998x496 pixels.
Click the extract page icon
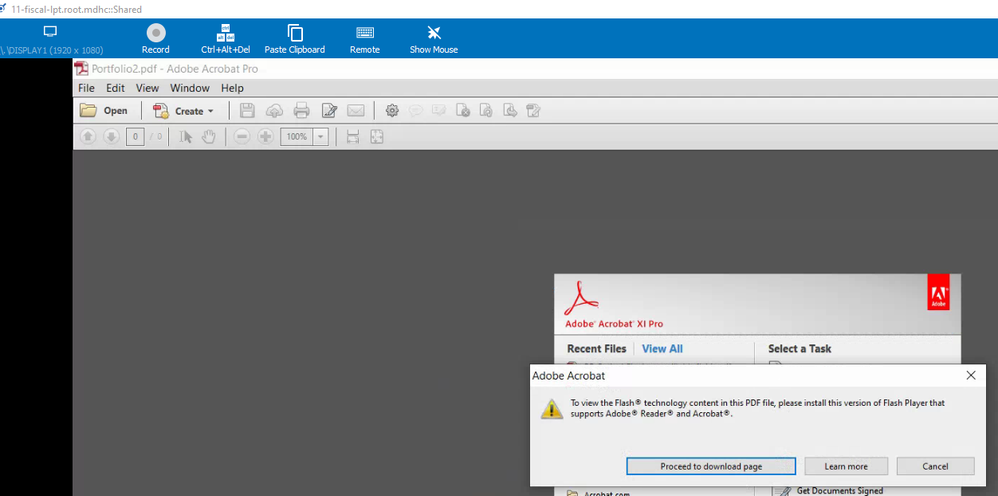[510, 111]
